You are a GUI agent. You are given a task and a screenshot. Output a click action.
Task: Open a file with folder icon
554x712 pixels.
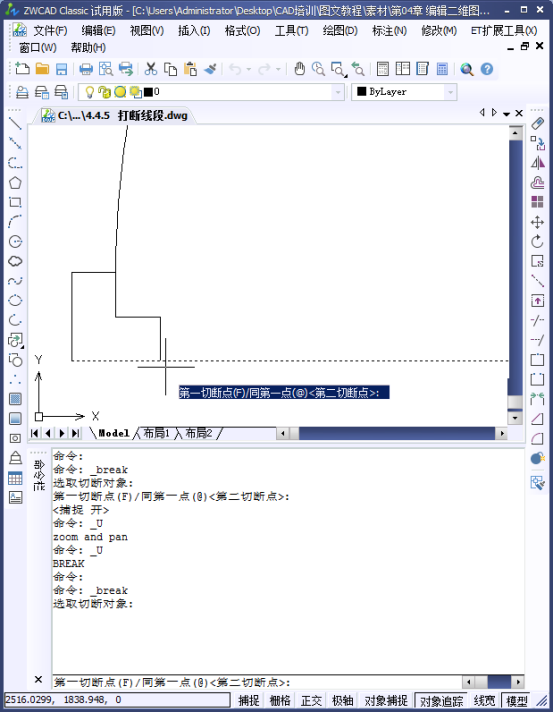coord(42,69)
